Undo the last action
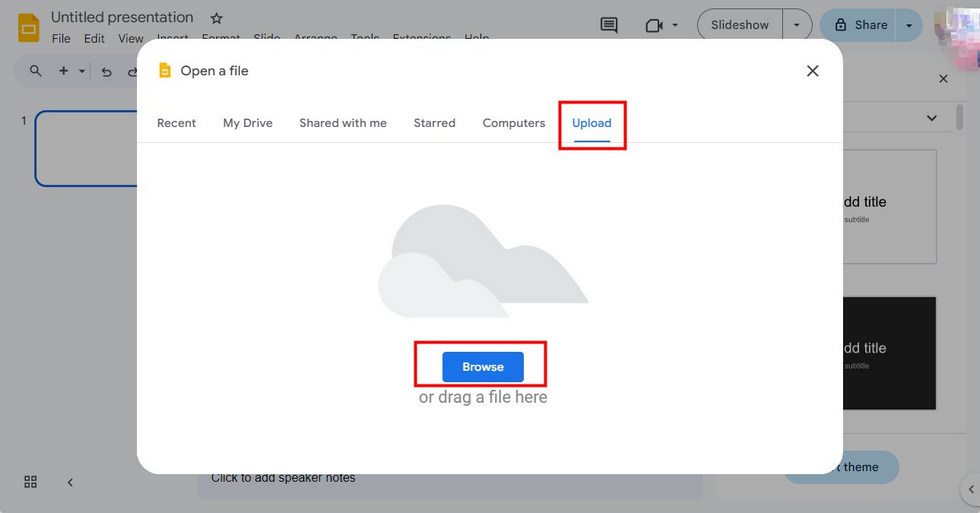Image resolution: width=980 pixels, height=513 pixels. (106, 72)
